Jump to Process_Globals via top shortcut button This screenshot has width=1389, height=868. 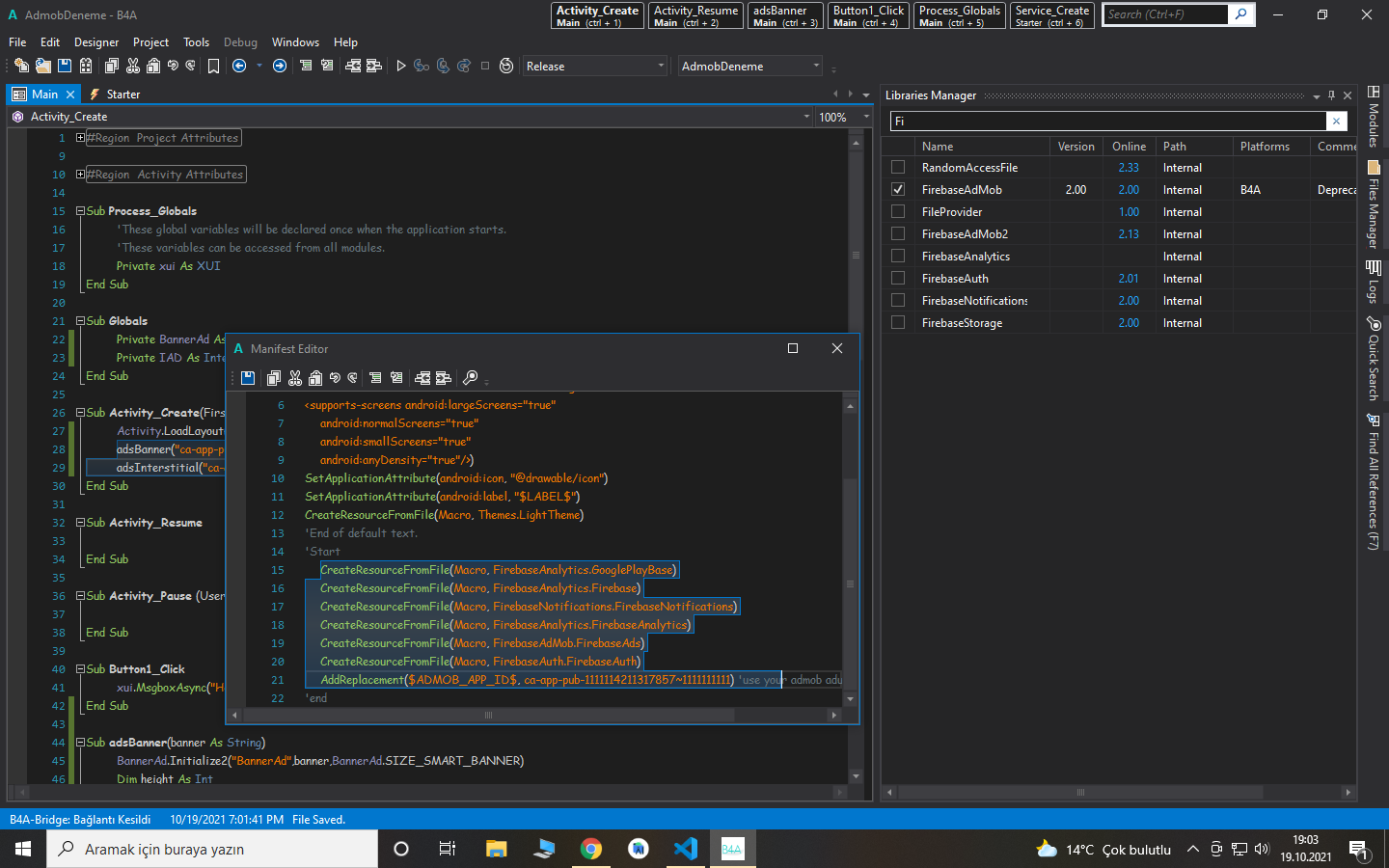[x=959, y=15]
